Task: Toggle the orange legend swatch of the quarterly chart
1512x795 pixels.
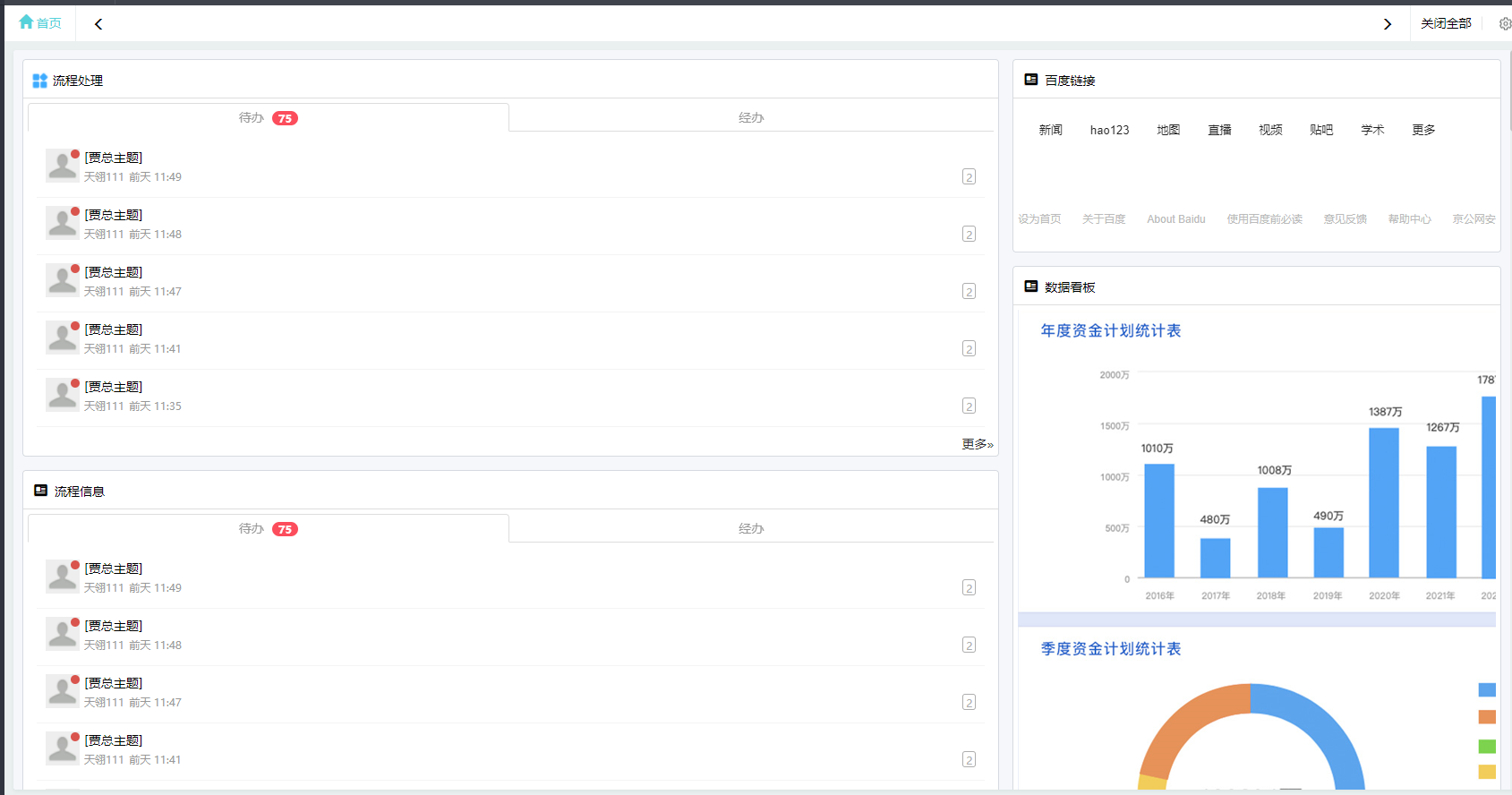Action: click(x=1487, y=717)
